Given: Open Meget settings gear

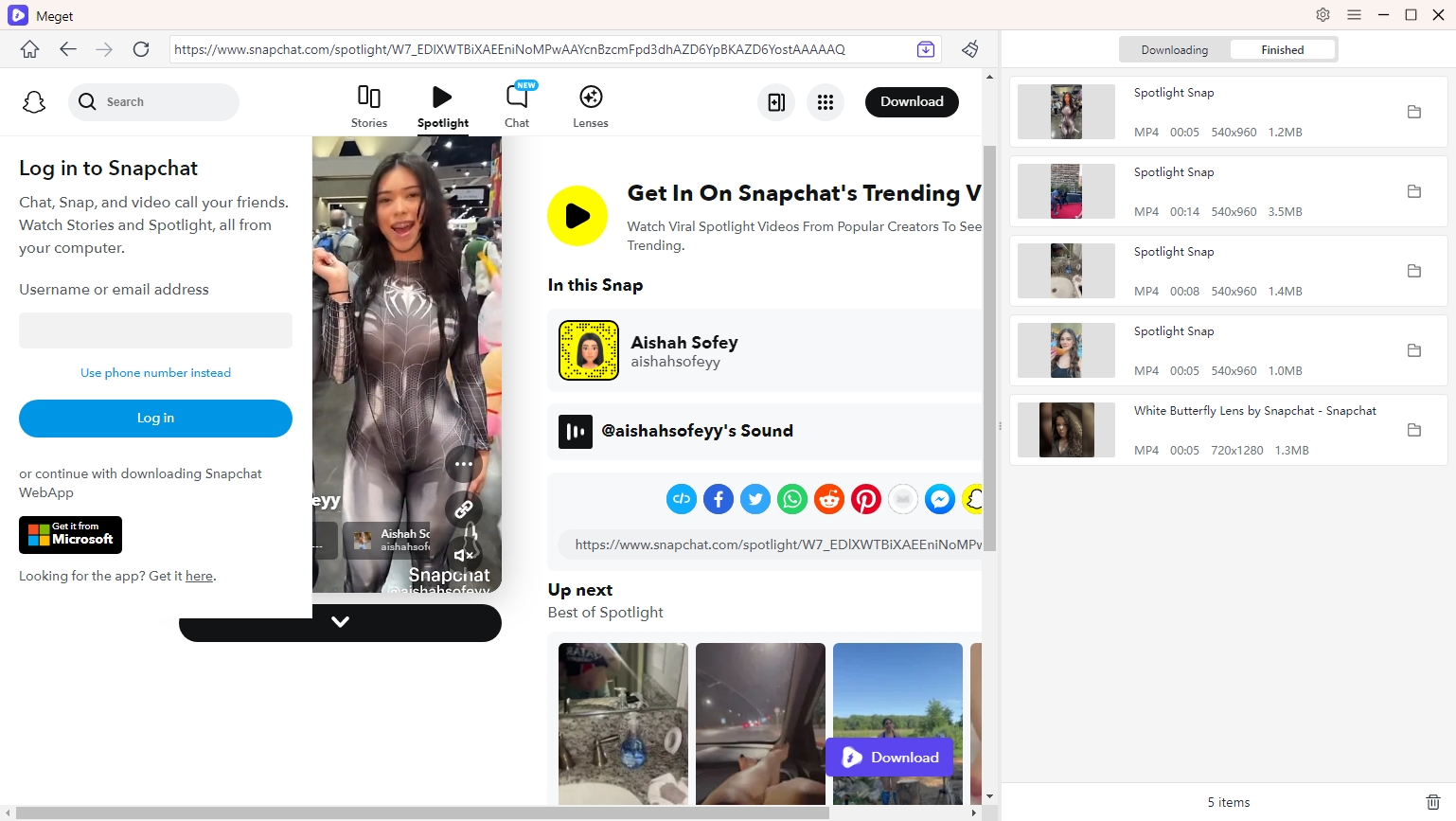Looking at the screenshot, I should (1323, 15).
